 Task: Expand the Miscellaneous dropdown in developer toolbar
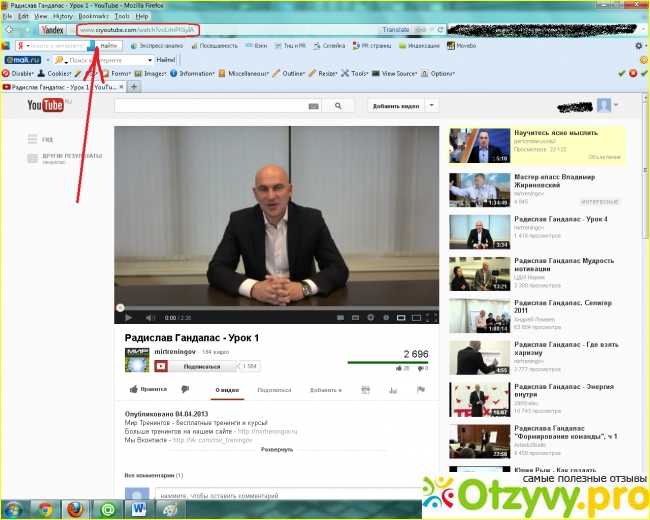(x=243, y=73)
